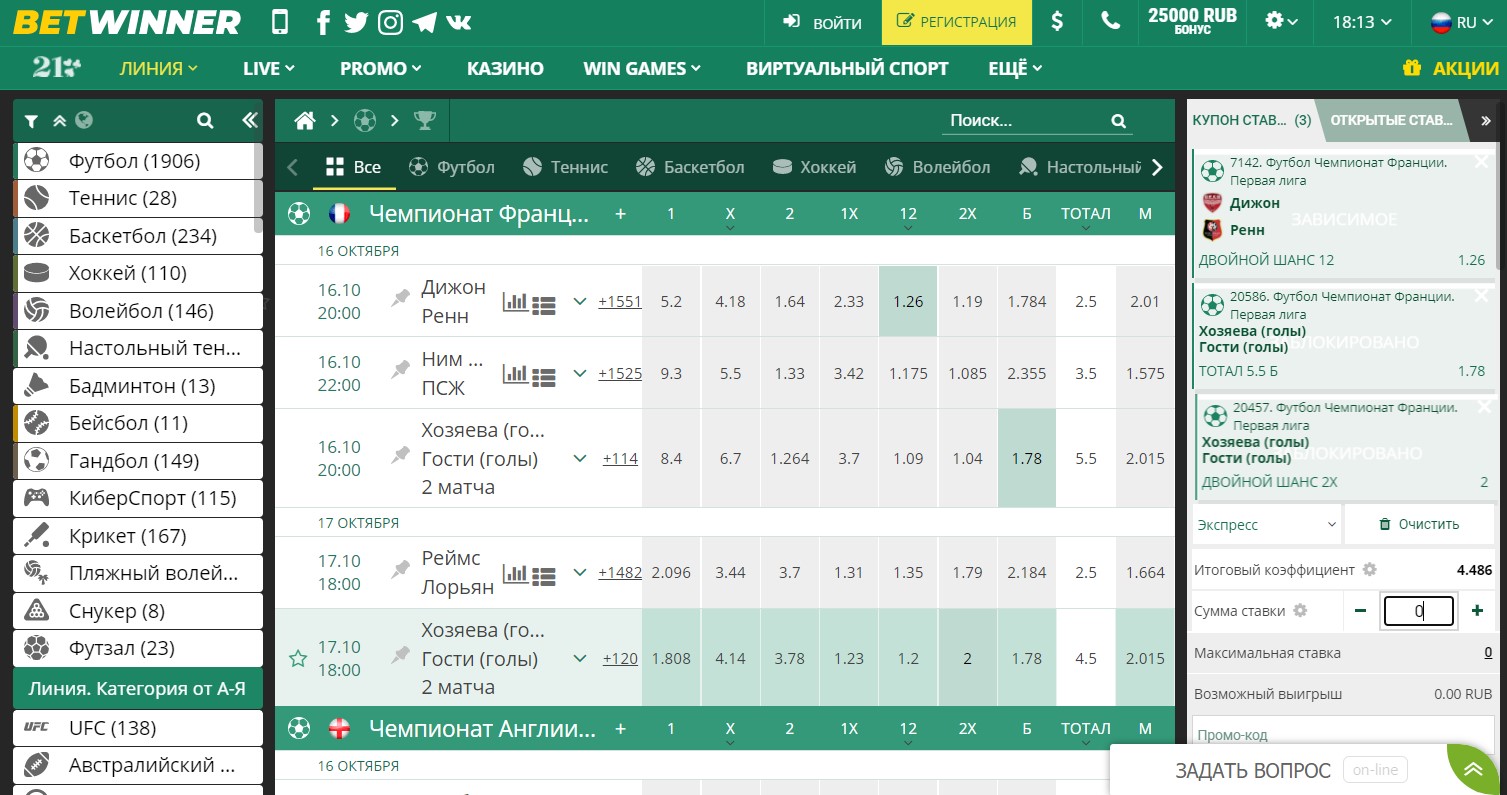Screen dimensions: 1507x795
Task: Expand markets chevron for Реймс Лорьян
Action: click(579, 572)
